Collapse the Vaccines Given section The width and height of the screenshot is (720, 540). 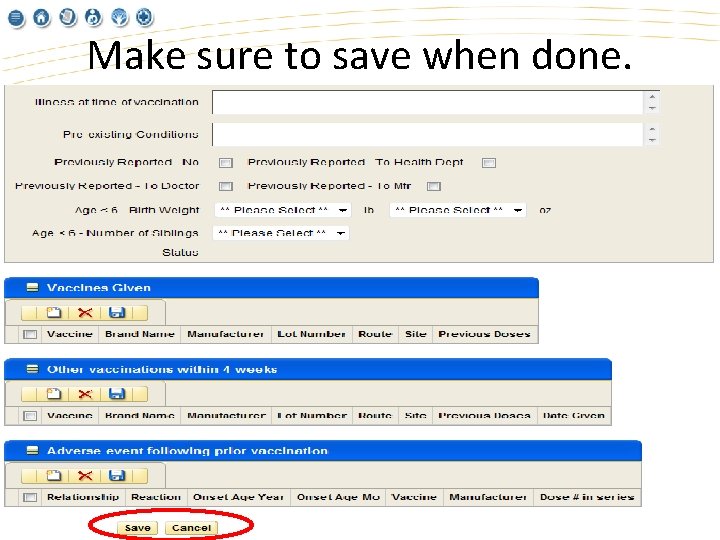[32, 287]
